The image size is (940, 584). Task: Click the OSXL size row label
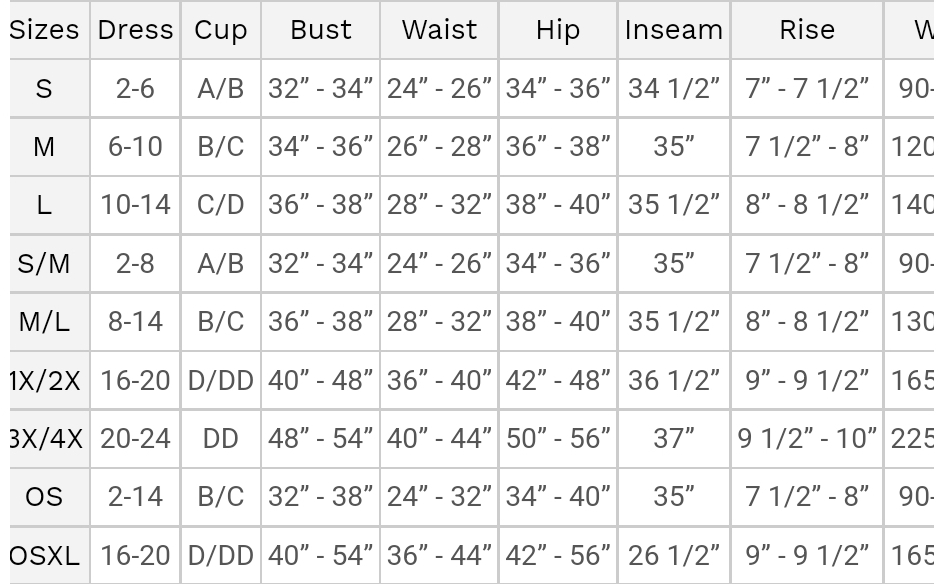[x=45, y=555]
